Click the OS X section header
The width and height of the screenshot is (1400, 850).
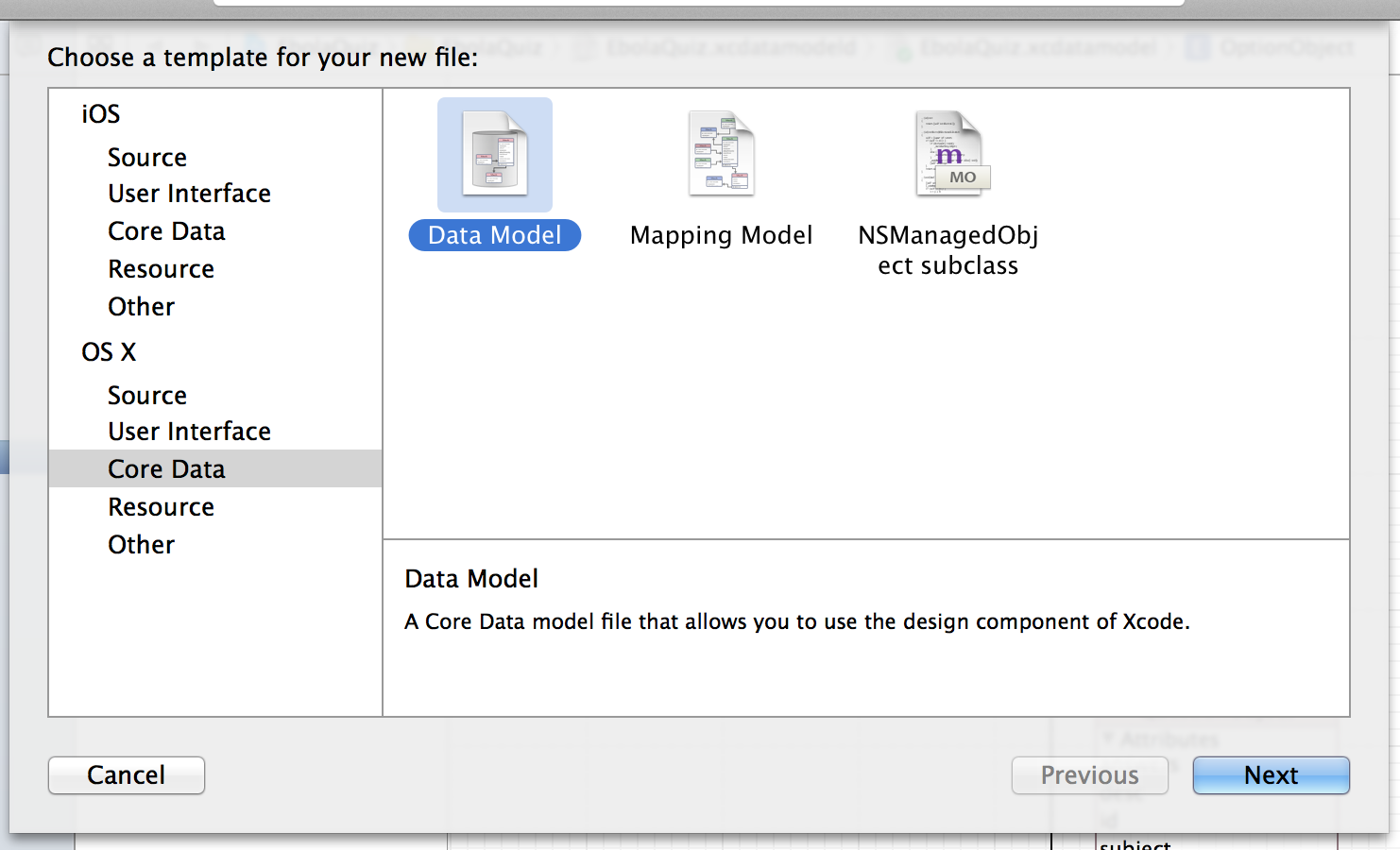pos(110,352)
